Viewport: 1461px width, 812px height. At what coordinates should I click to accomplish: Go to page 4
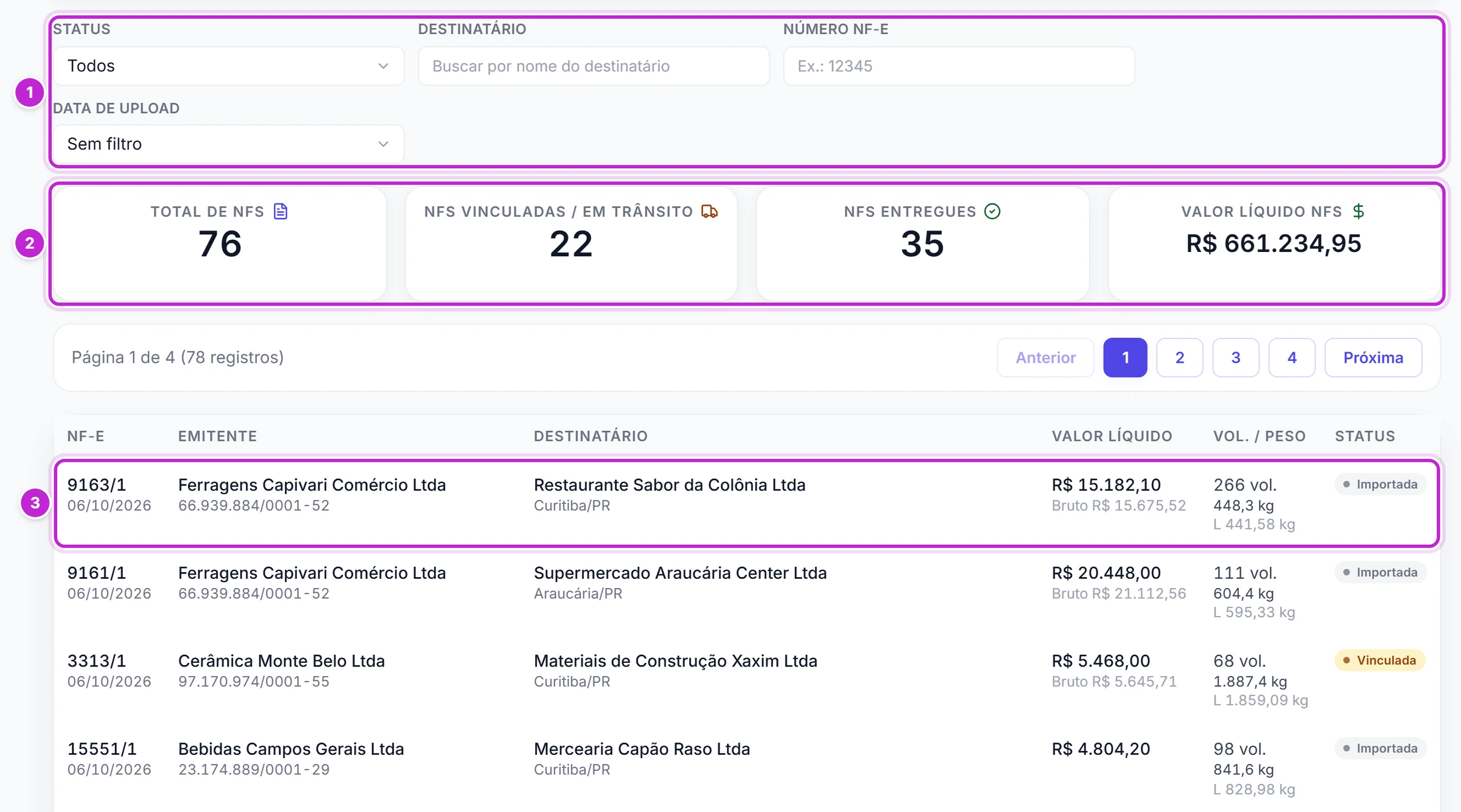click(1292, 357)
